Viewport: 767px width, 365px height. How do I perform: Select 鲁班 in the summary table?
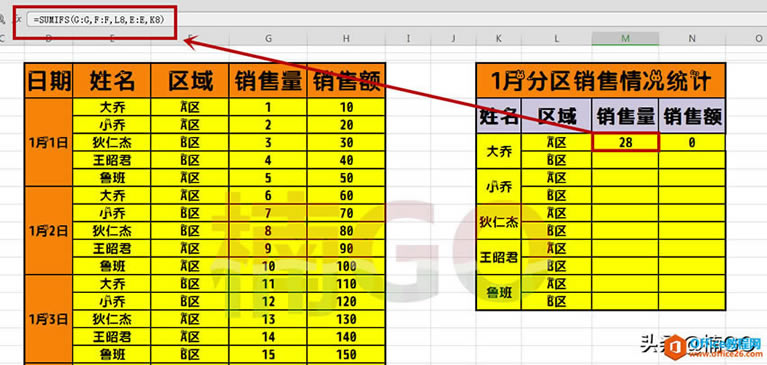tap(498, 292)
